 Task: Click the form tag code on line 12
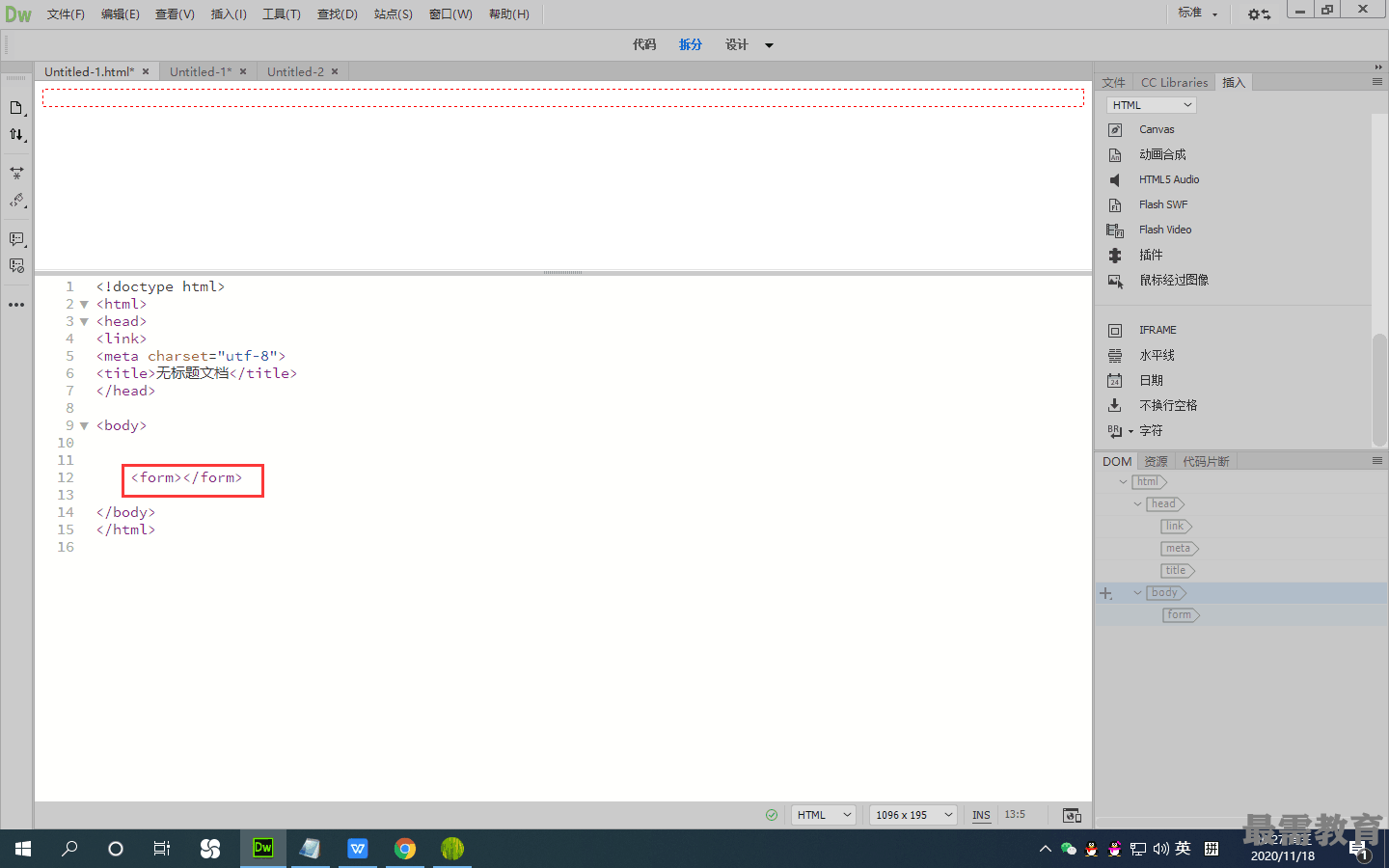point(187,478)
